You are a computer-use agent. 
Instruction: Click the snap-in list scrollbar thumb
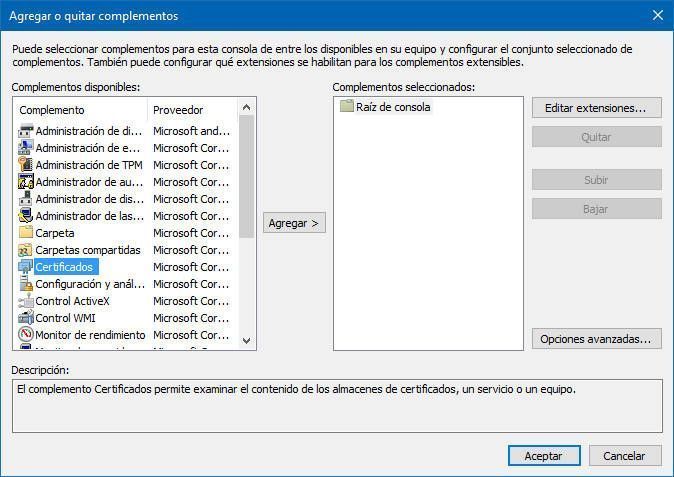(246, 177)
